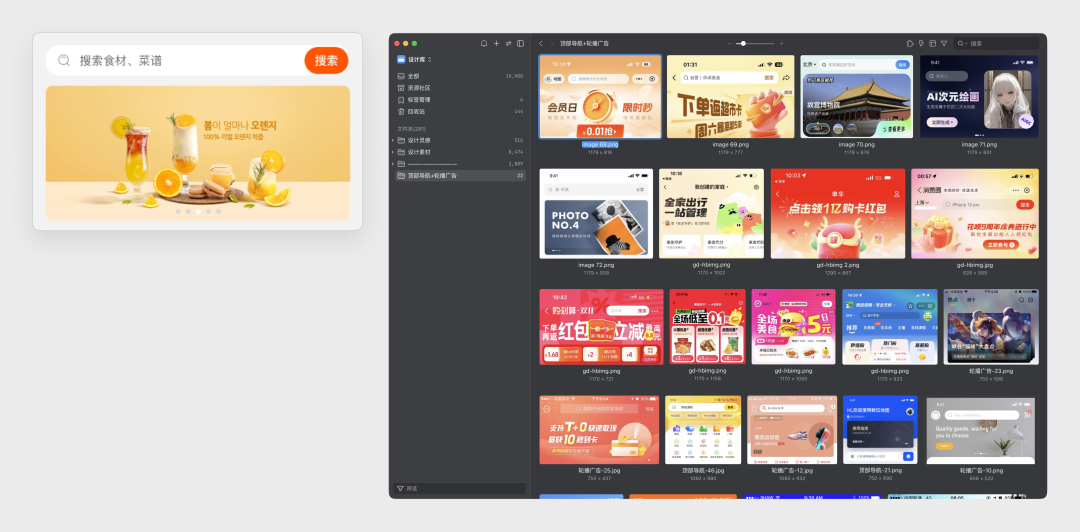
Task: Open 回收站 trash in the sidebar
Action: pyautogui.click(x=416, y=111)
